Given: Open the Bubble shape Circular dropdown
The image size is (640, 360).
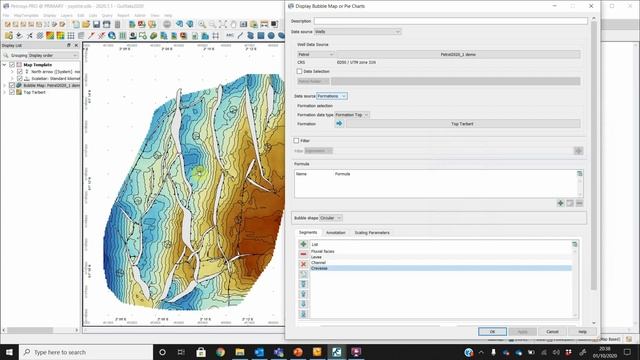Looking at the screenshot, I should click(331, 218).
